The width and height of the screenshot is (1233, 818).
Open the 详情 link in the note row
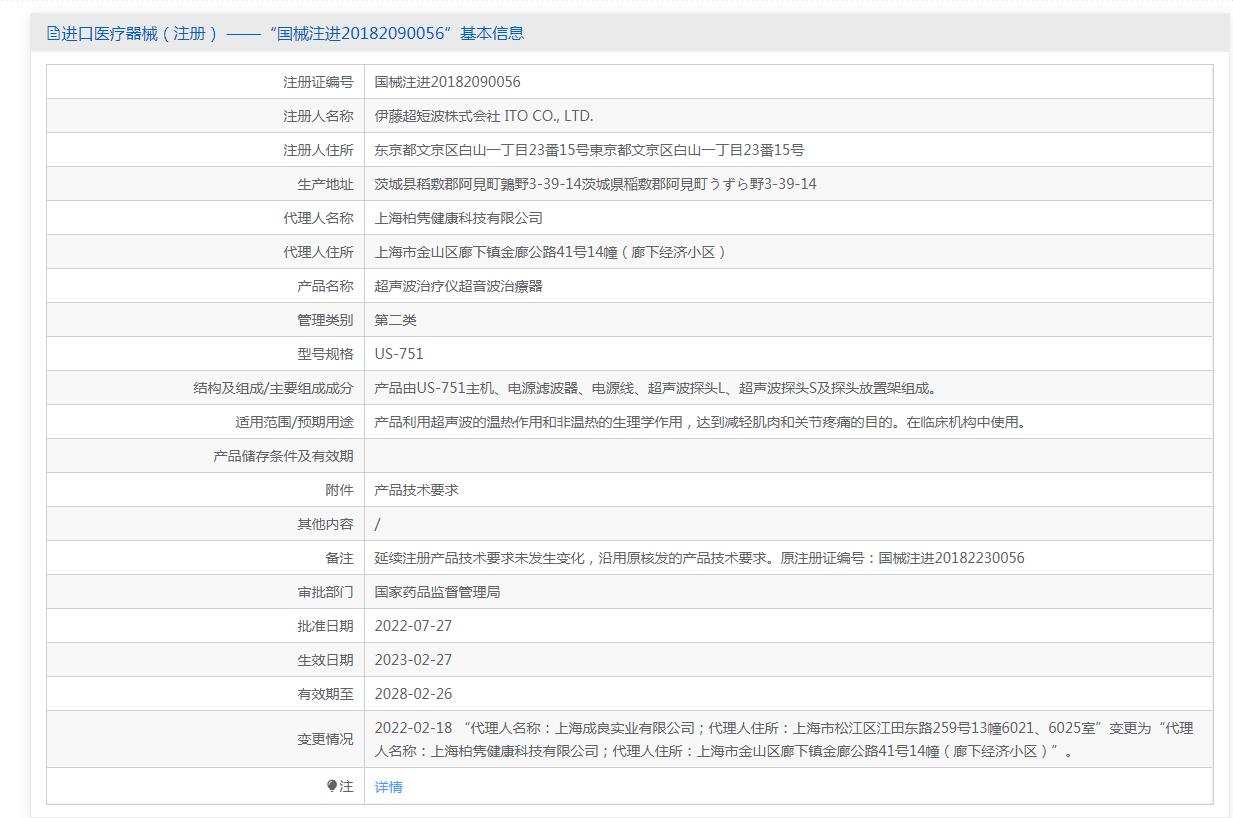pyautogui.click(x=388, y=787)
